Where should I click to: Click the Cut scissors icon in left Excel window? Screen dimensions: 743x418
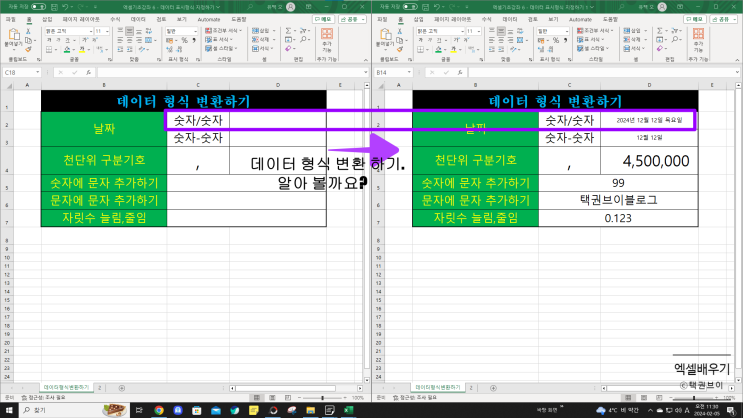coord(28,31)
